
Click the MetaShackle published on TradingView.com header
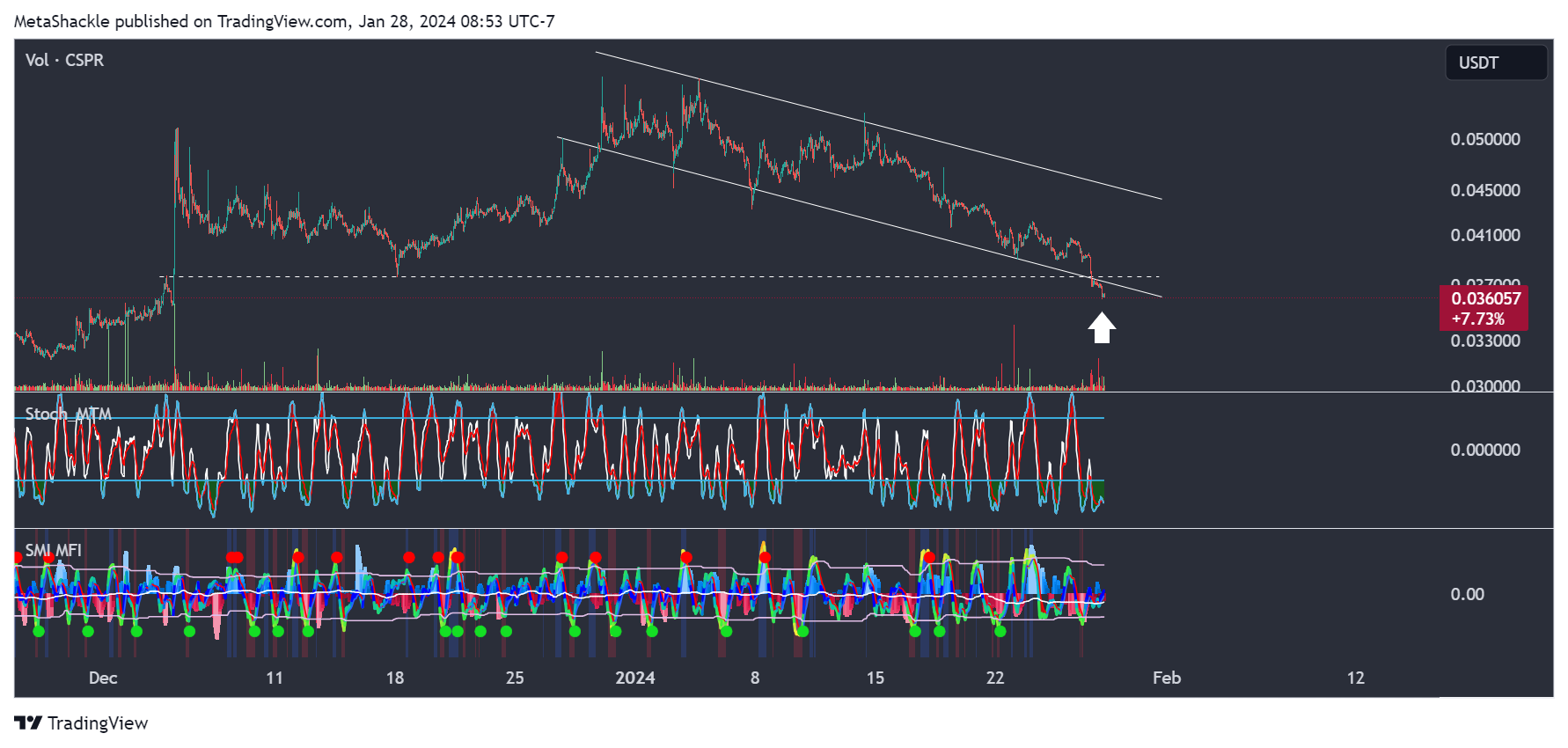click(x=284, y=21)
